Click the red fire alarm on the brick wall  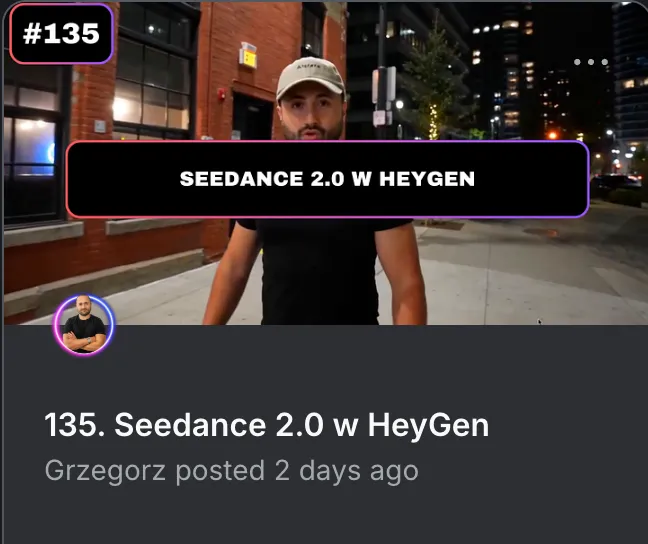(x=222, y=95)
